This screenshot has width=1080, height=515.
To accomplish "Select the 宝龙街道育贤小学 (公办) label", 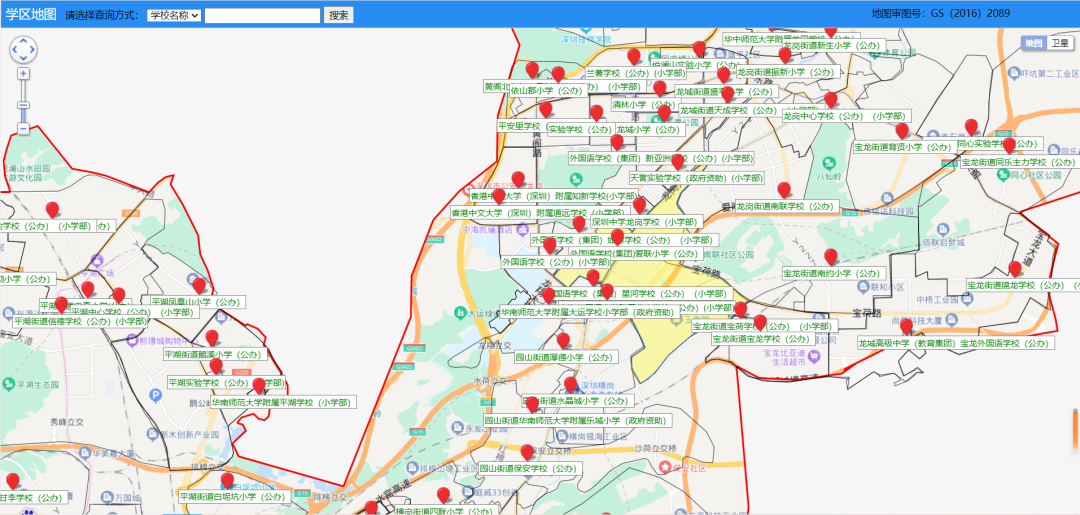I will pos(904,147).
